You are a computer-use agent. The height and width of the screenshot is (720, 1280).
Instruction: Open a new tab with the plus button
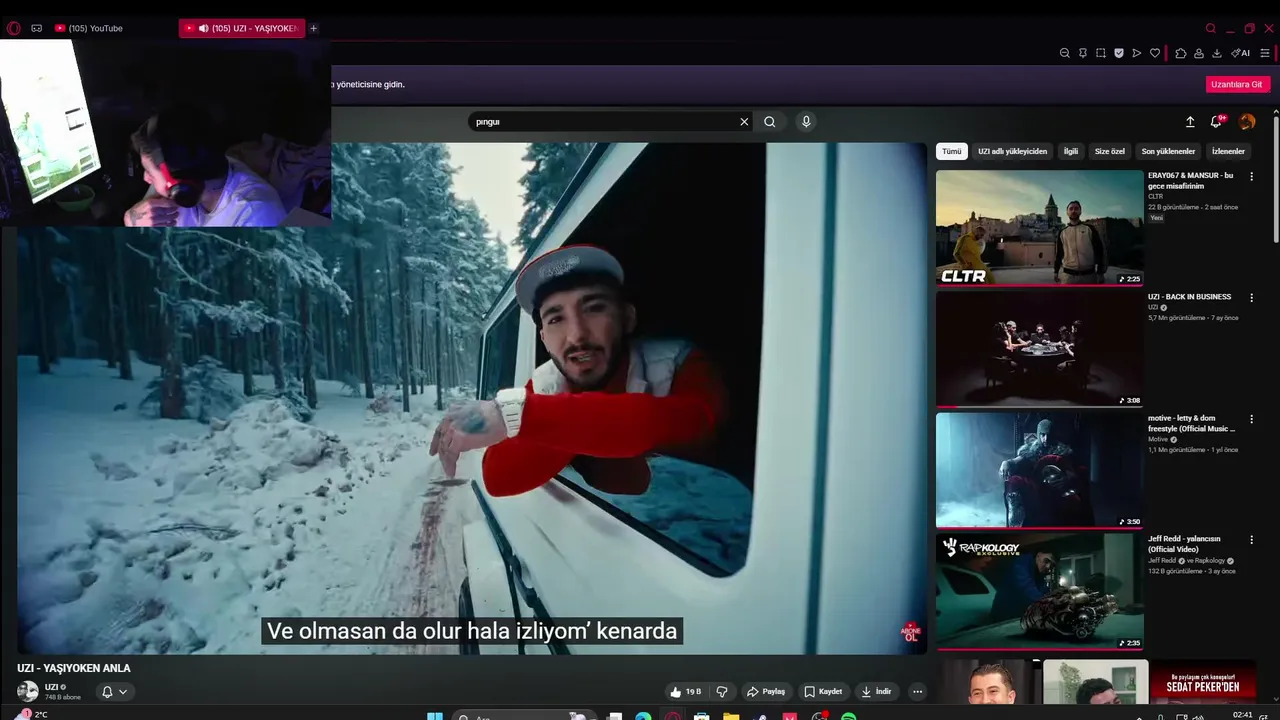tap(313, 28)
